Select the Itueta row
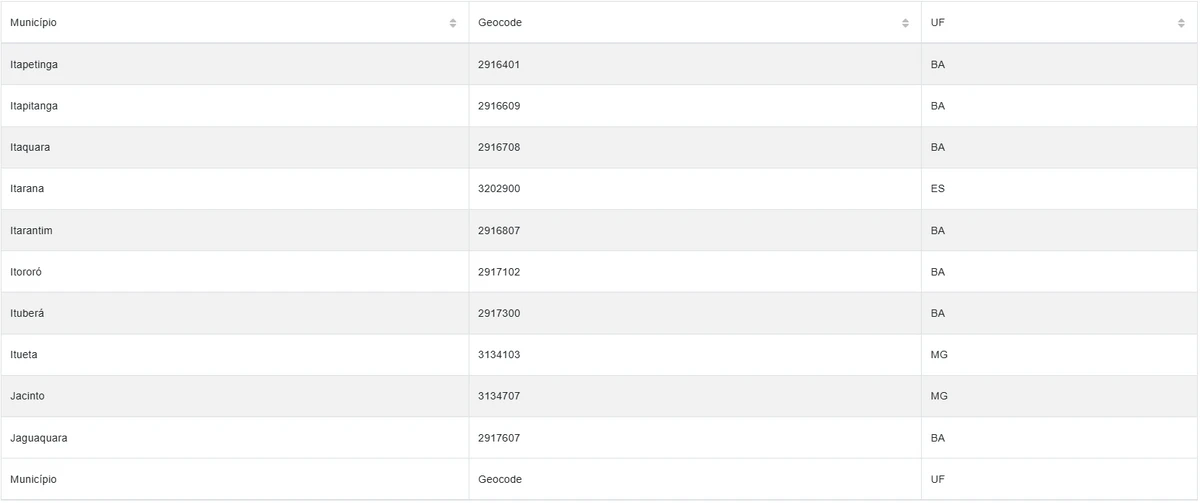The image size is (1200, 503). coord(24,355)
